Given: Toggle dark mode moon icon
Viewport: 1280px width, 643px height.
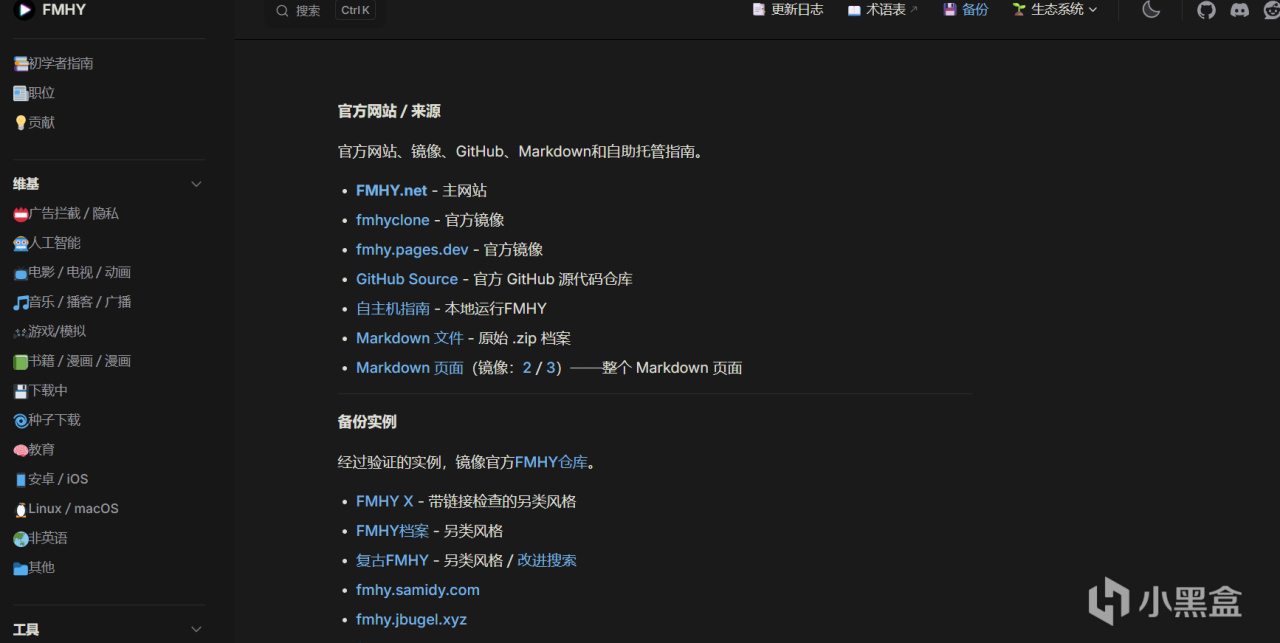Looking at the screenshot, I should pos(1152,10).
